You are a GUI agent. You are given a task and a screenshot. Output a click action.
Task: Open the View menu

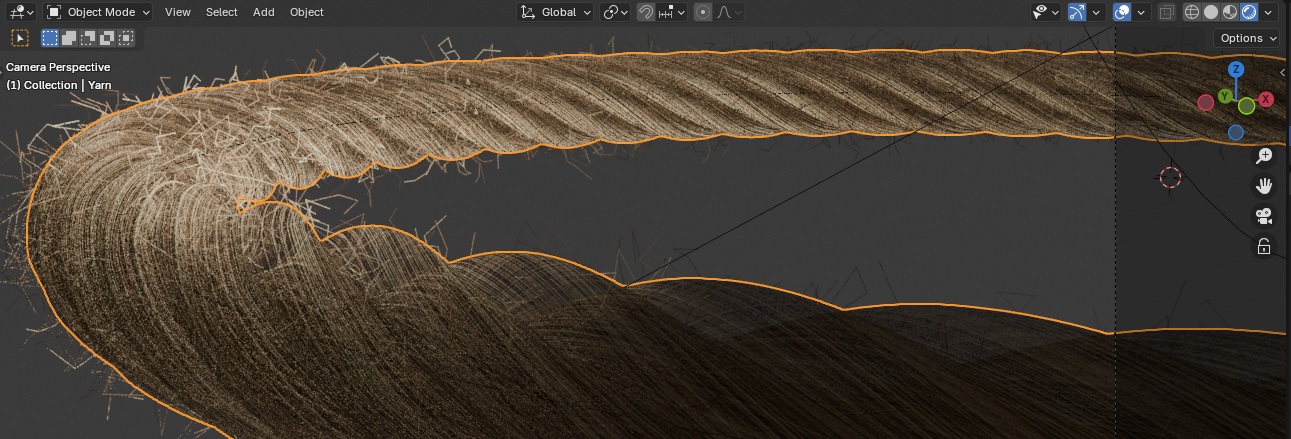coord(178,12)
